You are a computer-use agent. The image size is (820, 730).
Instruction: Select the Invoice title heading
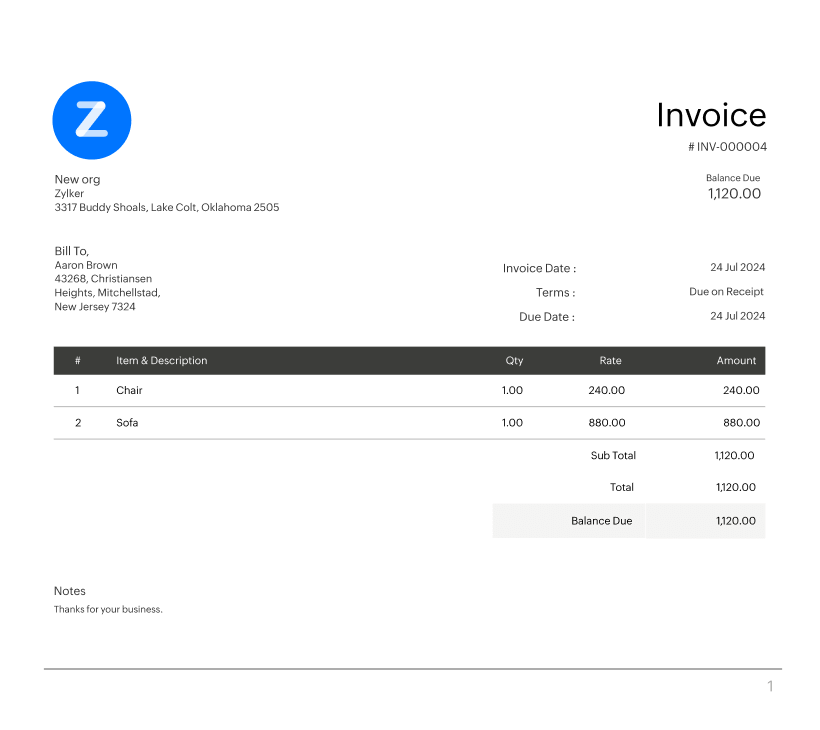pyautogui.click(x=710, y=115)
